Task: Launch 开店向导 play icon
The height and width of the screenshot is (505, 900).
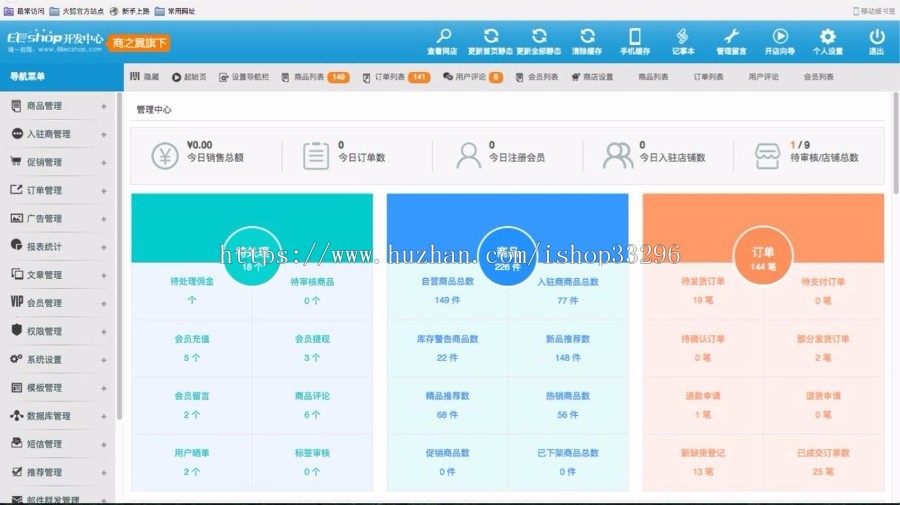Action: coord(779,36)
